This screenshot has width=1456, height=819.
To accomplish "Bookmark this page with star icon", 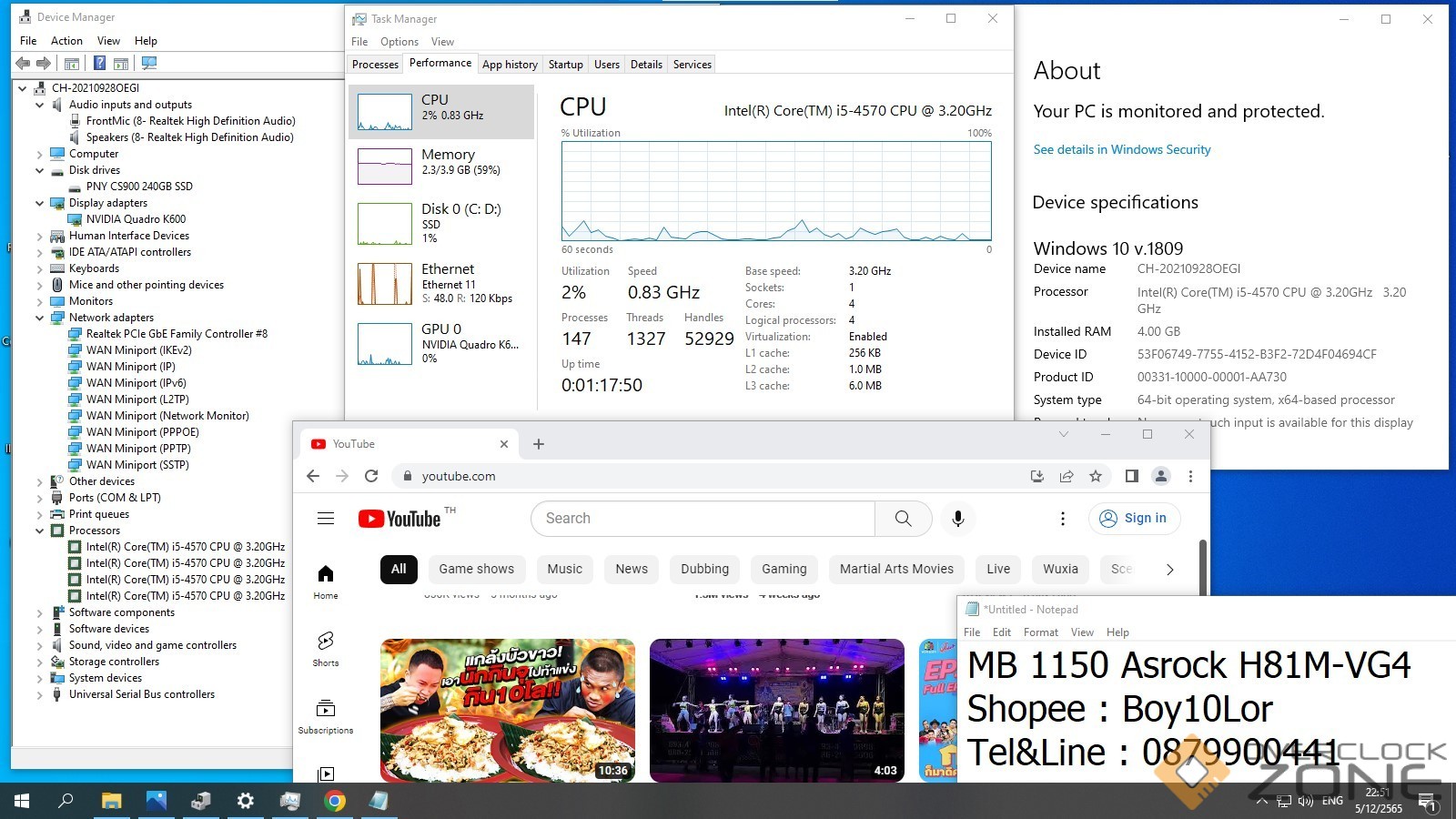I will point(1096,476).
